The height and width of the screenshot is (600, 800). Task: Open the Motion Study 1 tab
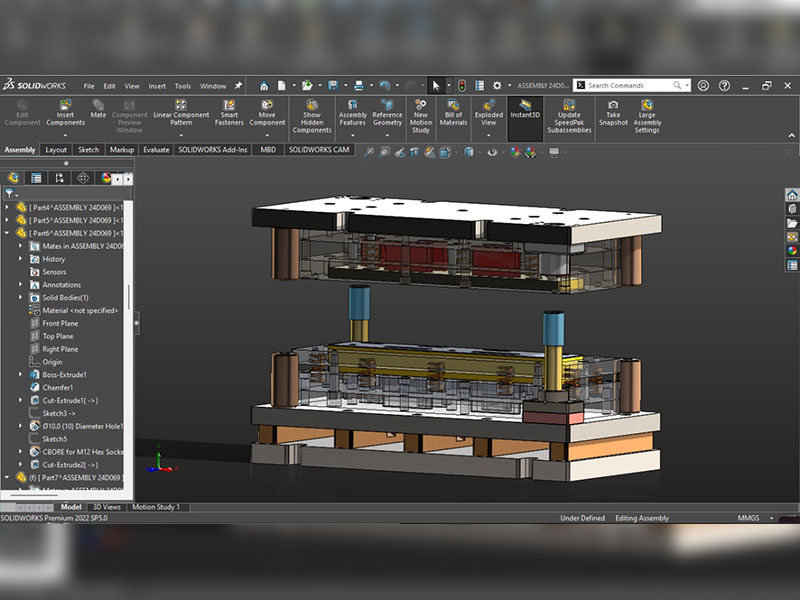point(157,507)
